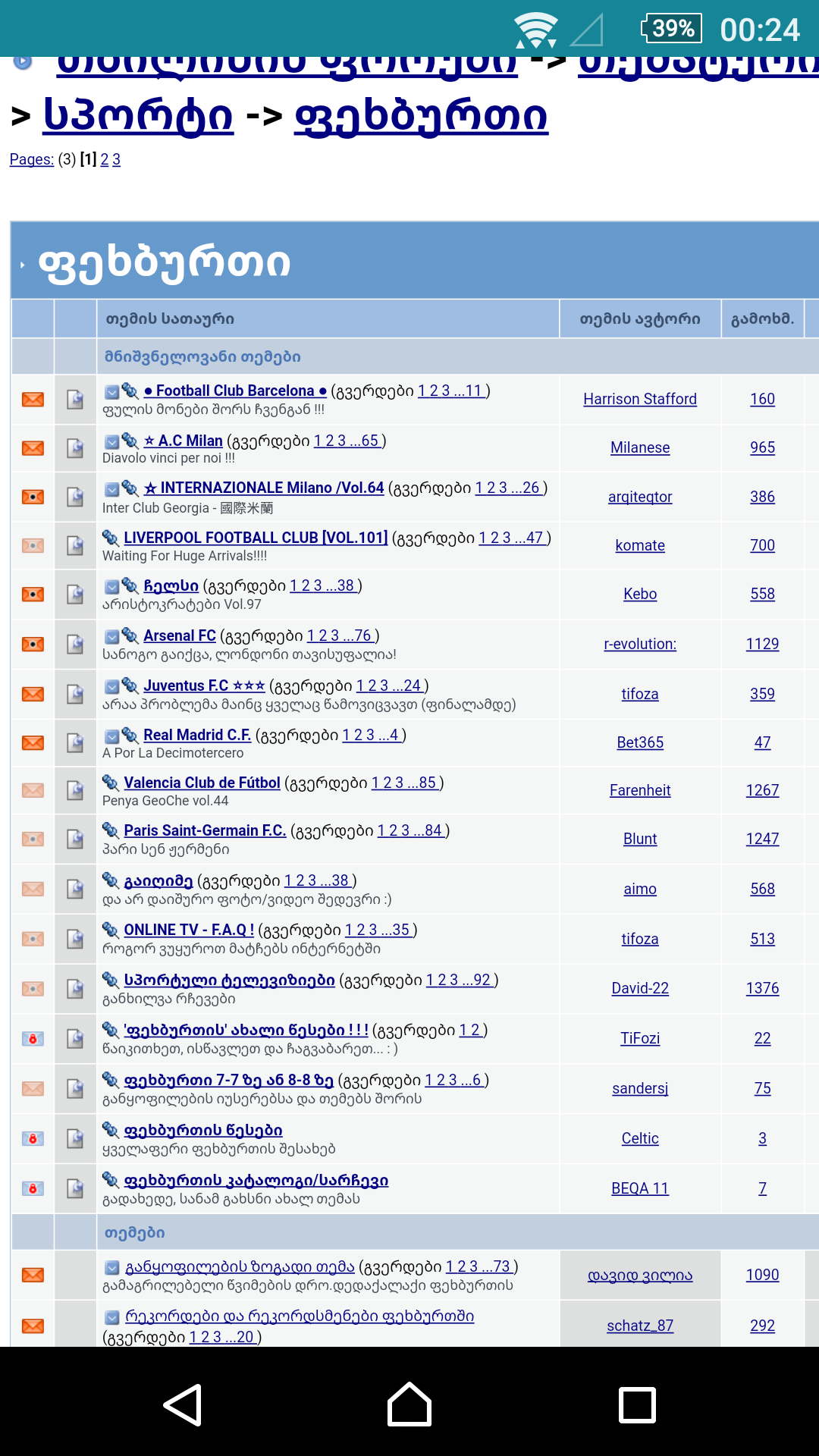Tap the envelope icon in განყოფილების ზოგადი თემა row
This screenshot has width=819, height=1456.
33,1275
